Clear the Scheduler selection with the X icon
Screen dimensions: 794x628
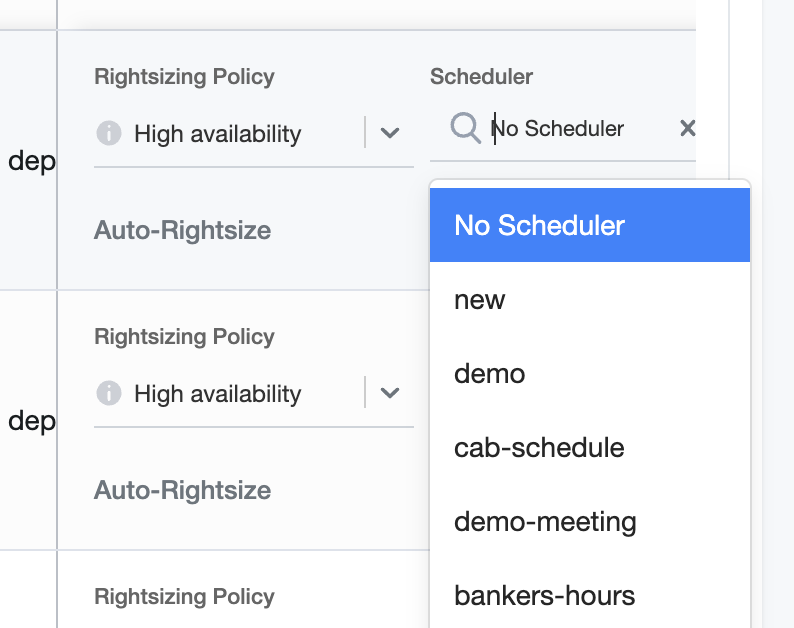click(687, 128)
